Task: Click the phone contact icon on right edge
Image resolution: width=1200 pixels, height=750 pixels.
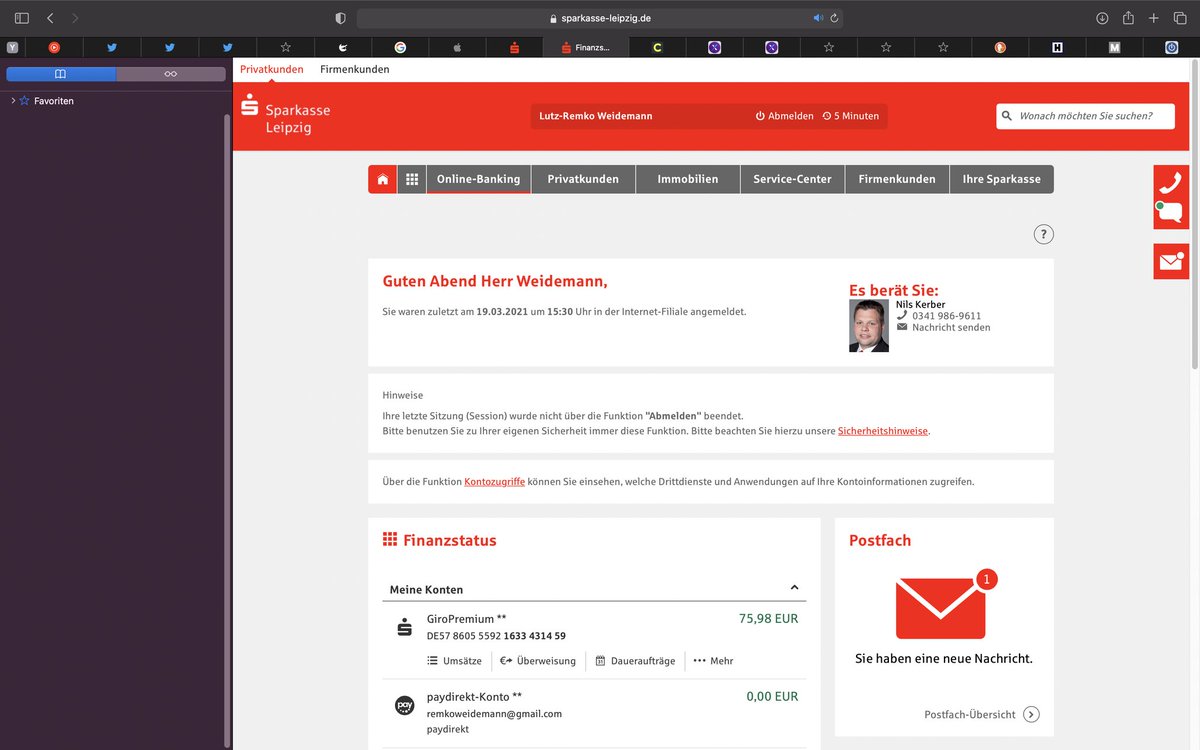Action: pyautogui.click(x=1171, y=182)
